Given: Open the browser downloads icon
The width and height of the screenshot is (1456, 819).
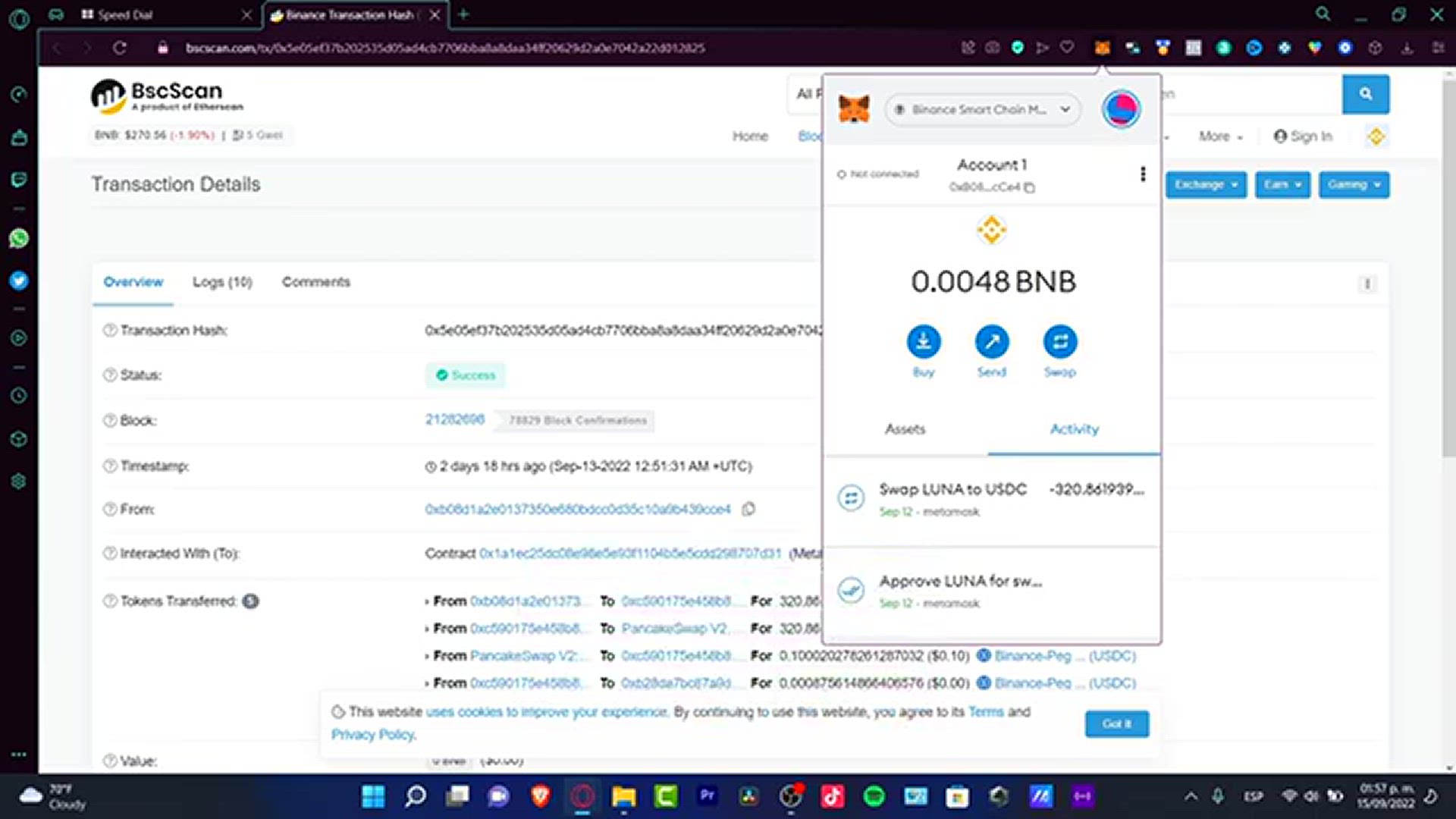Looking at the screenshot, I should (x=1407, y=48).
